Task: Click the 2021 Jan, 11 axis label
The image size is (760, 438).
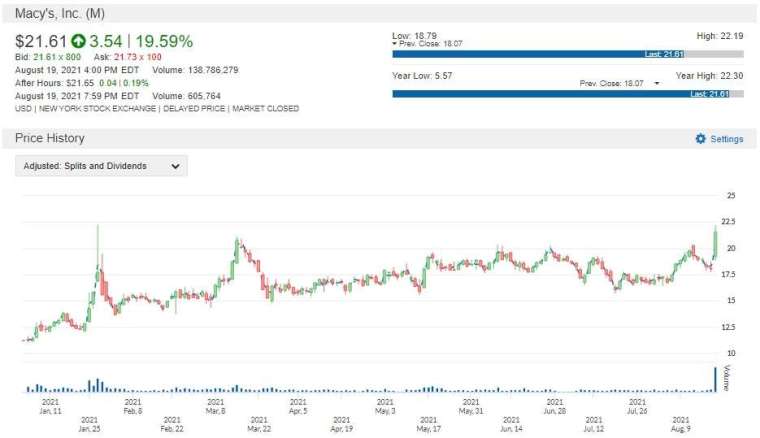Action: [50, 407]
